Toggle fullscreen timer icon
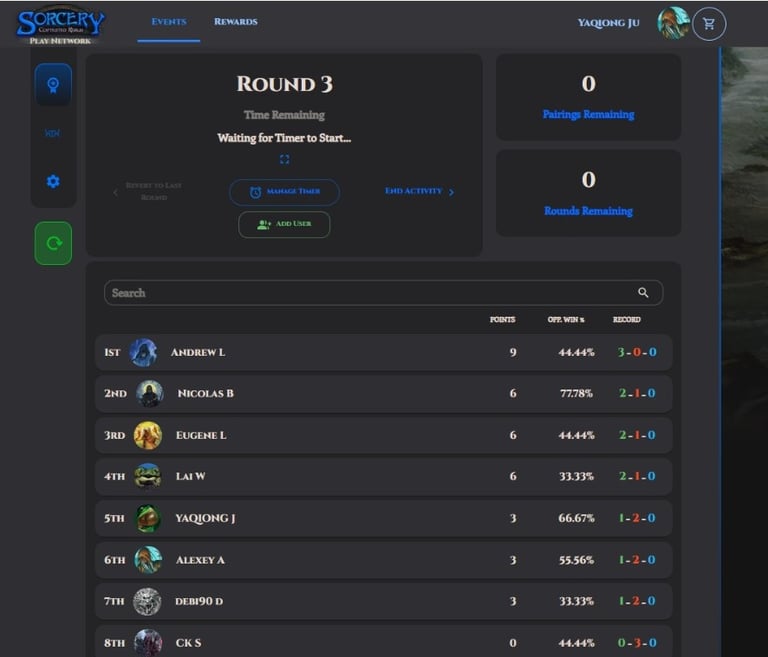The image size is (768, 657). [285, 159]
